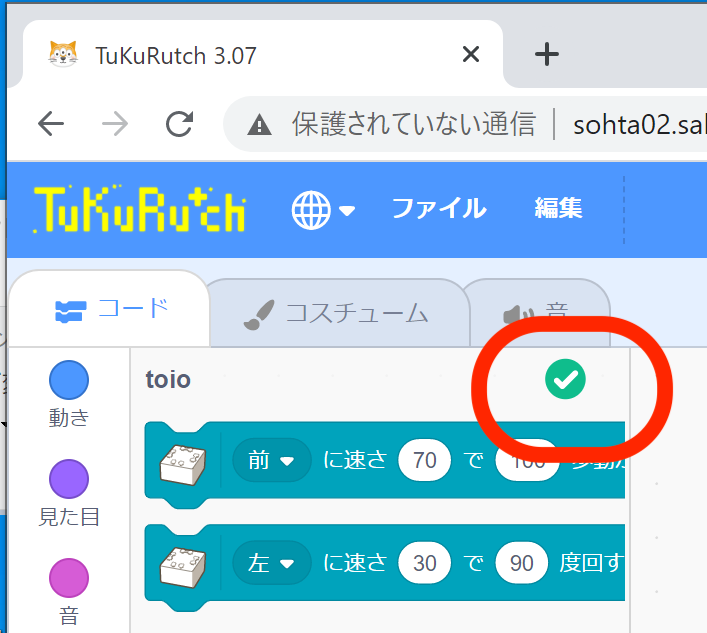This screenshot has width=707, height=633.
Task: Reload the current page
Action: [x=179, y=124]
